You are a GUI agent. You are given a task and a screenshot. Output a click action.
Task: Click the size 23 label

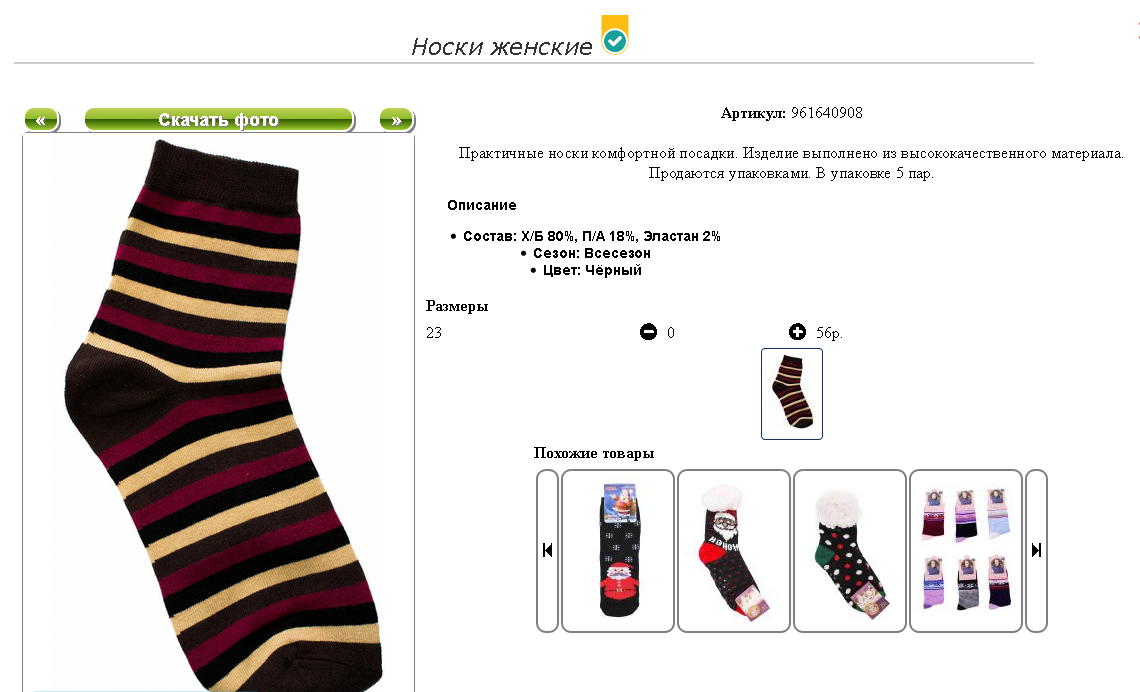tap(434, 333)
